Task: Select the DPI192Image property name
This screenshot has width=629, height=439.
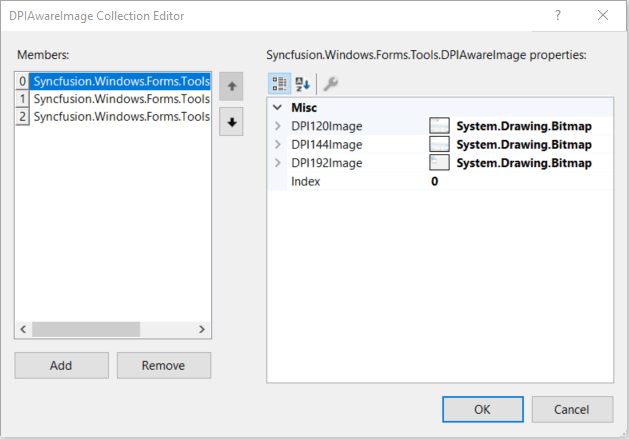Action: pos(327,163)
